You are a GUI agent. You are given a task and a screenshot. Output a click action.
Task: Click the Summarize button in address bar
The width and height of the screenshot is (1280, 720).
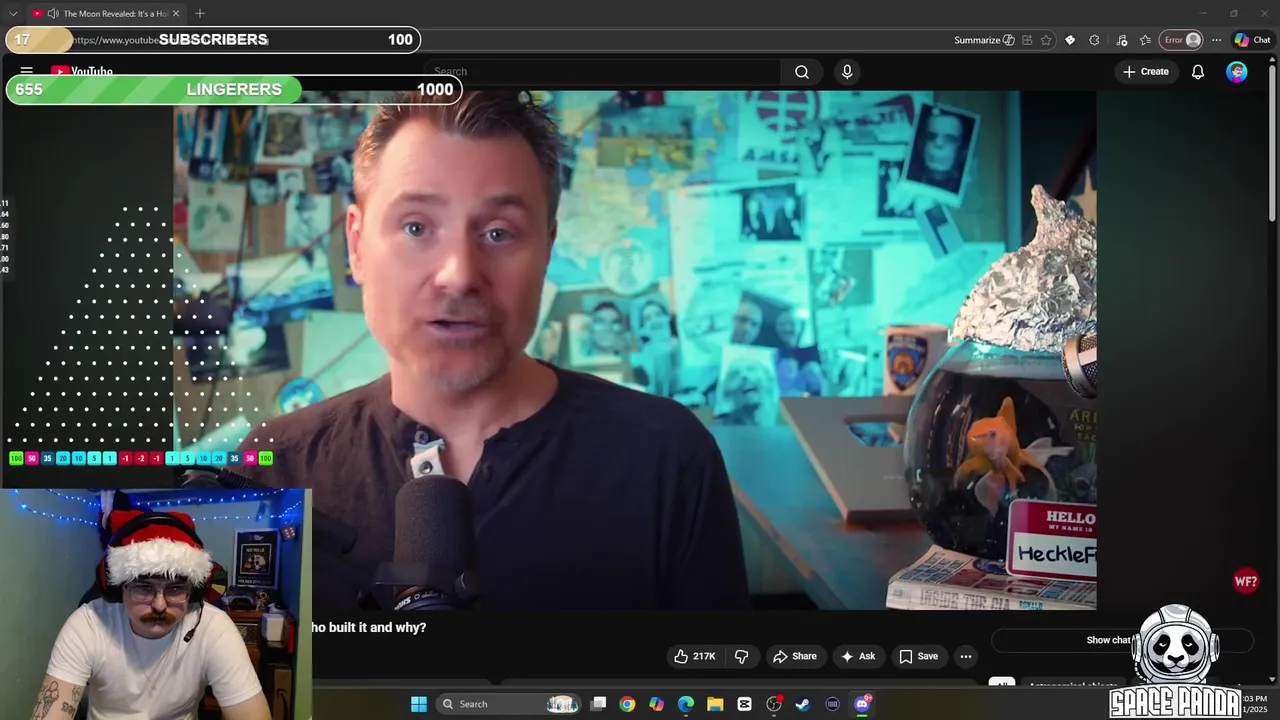984,40
